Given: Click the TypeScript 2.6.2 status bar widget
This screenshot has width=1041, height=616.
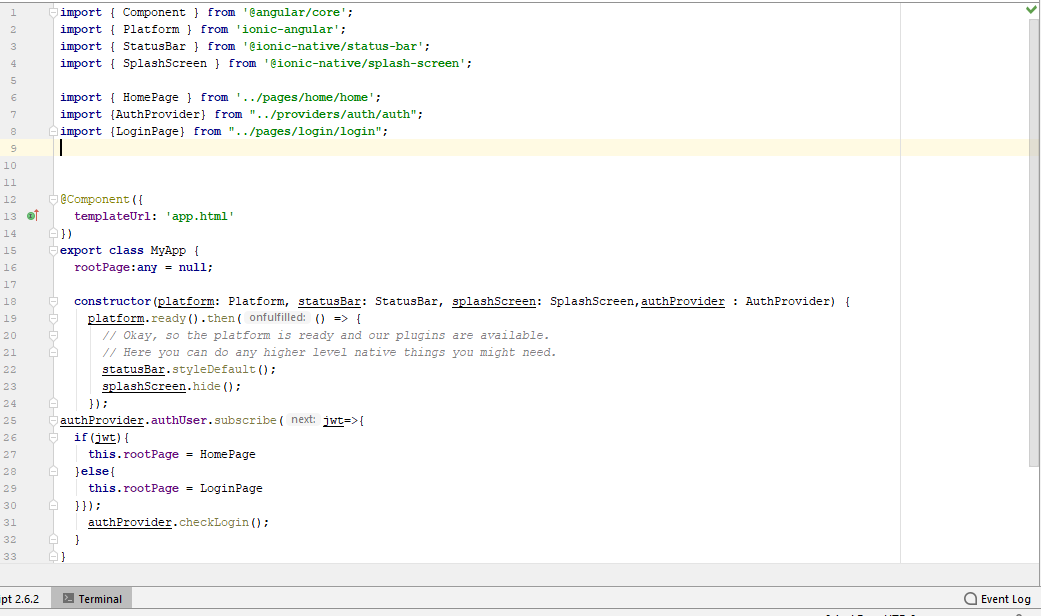Looking at the screenshot, I should pyautogui.click(x=20, y=598).
